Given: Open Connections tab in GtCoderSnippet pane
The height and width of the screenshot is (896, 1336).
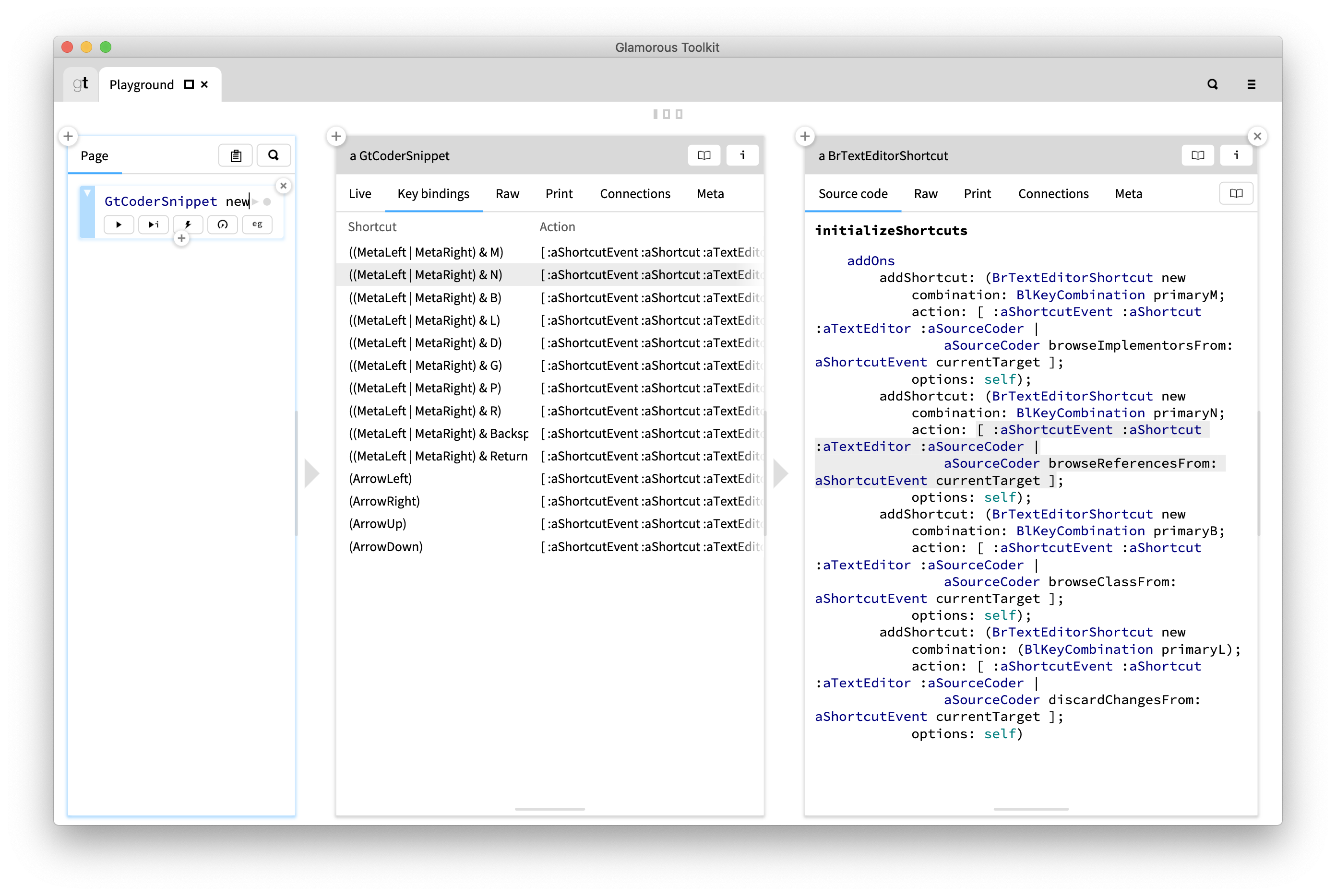Looking at the screenshot, I should point(634,194).
